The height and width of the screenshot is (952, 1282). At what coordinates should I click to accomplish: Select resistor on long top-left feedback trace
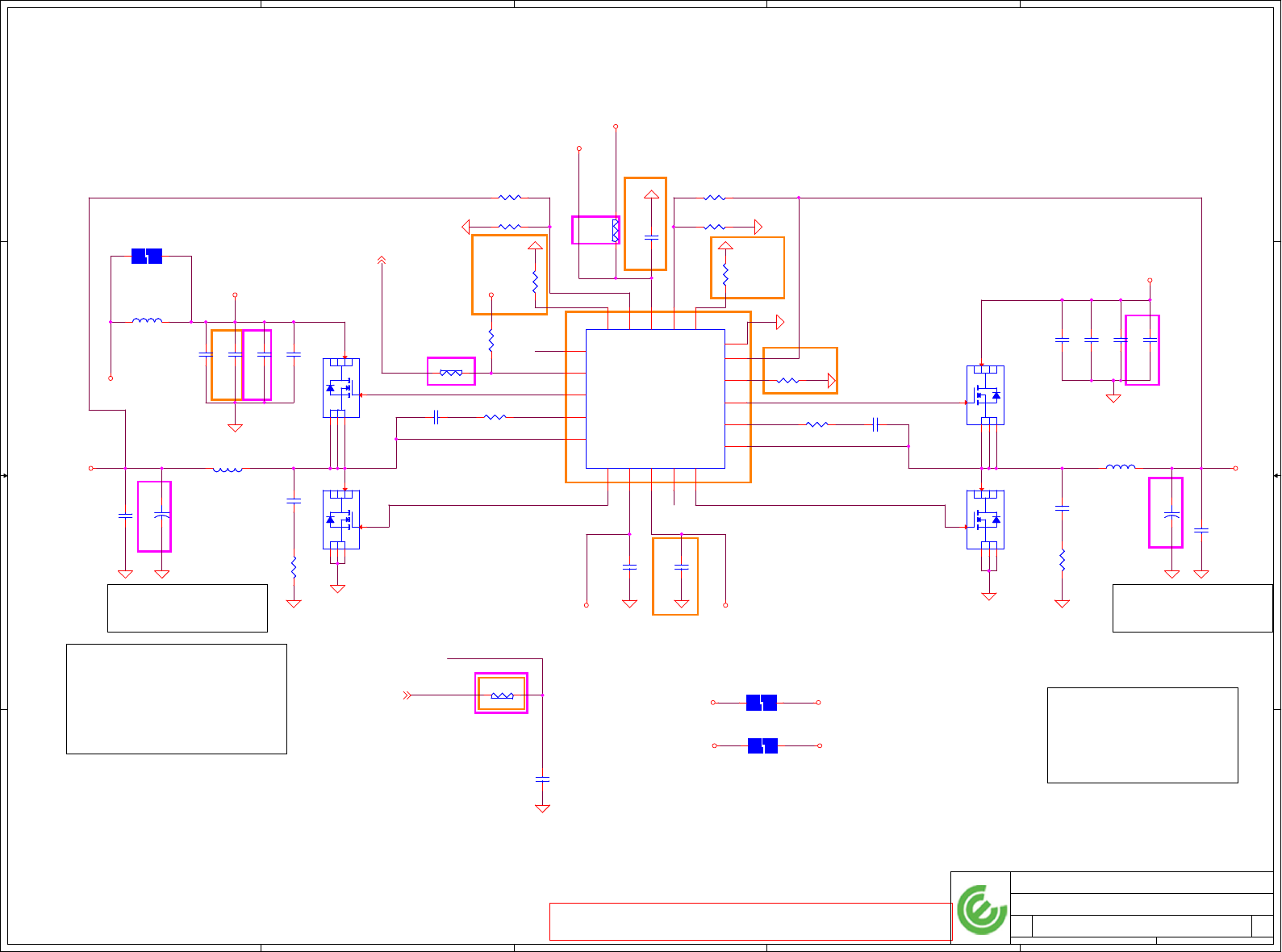[510, 197]
